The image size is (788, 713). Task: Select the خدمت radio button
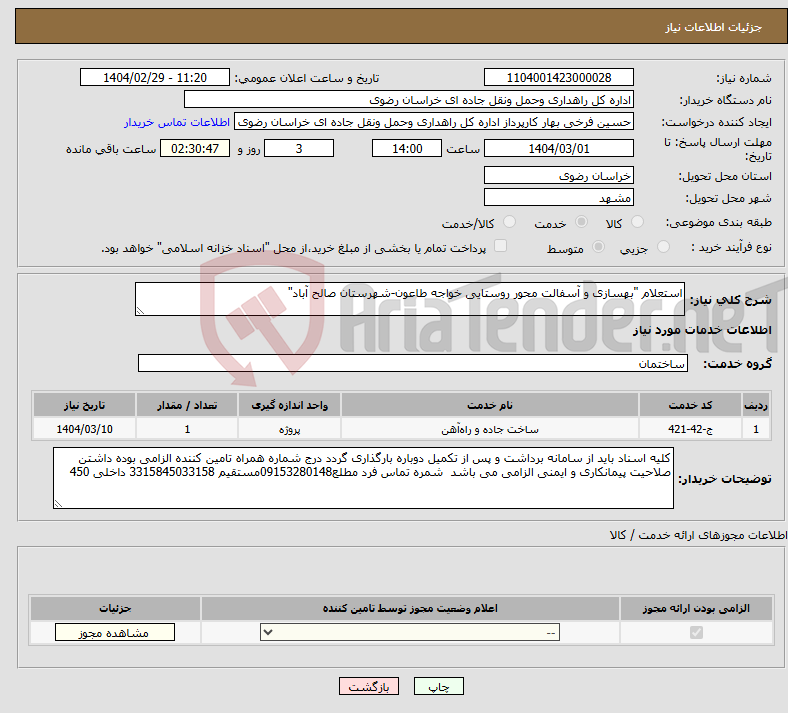[581, 222]
